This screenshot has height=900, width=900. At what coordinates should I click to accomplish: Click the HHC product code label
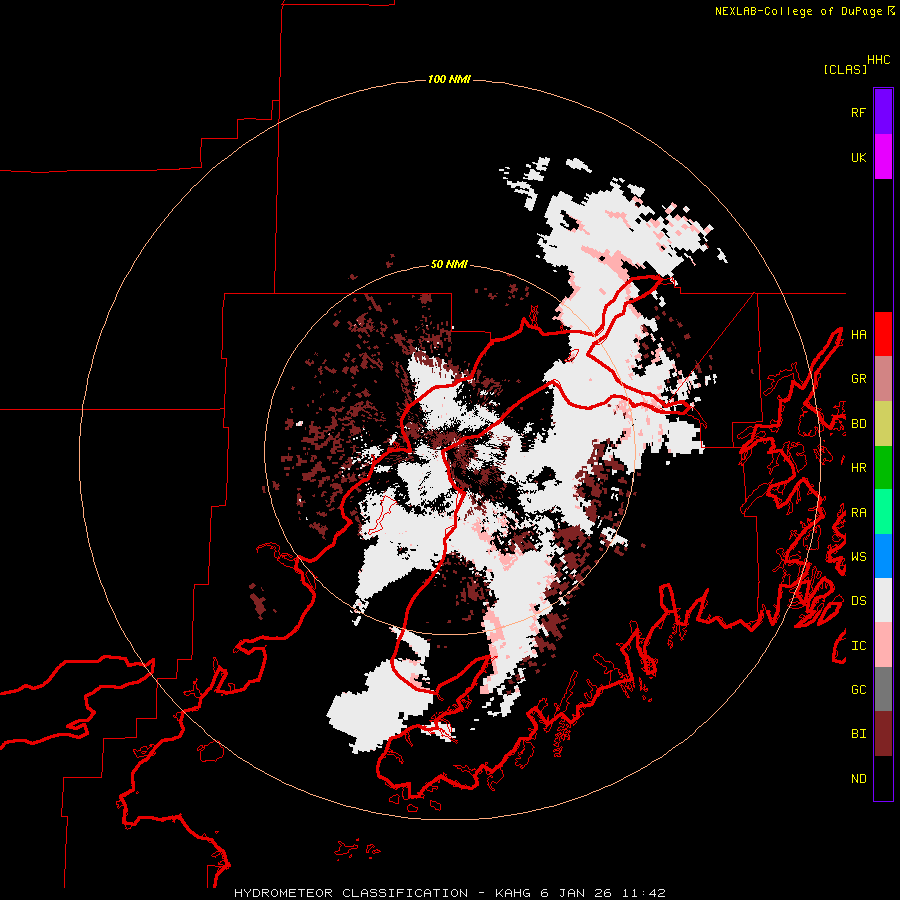click(879, 60)
